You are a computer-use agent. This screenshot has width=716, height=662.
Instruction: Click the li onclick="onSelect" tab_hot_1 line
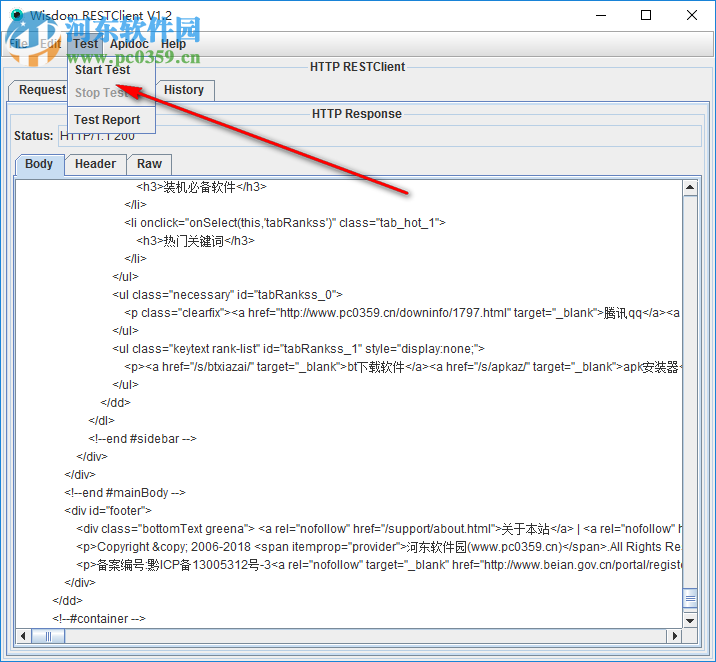coord(284,223)
